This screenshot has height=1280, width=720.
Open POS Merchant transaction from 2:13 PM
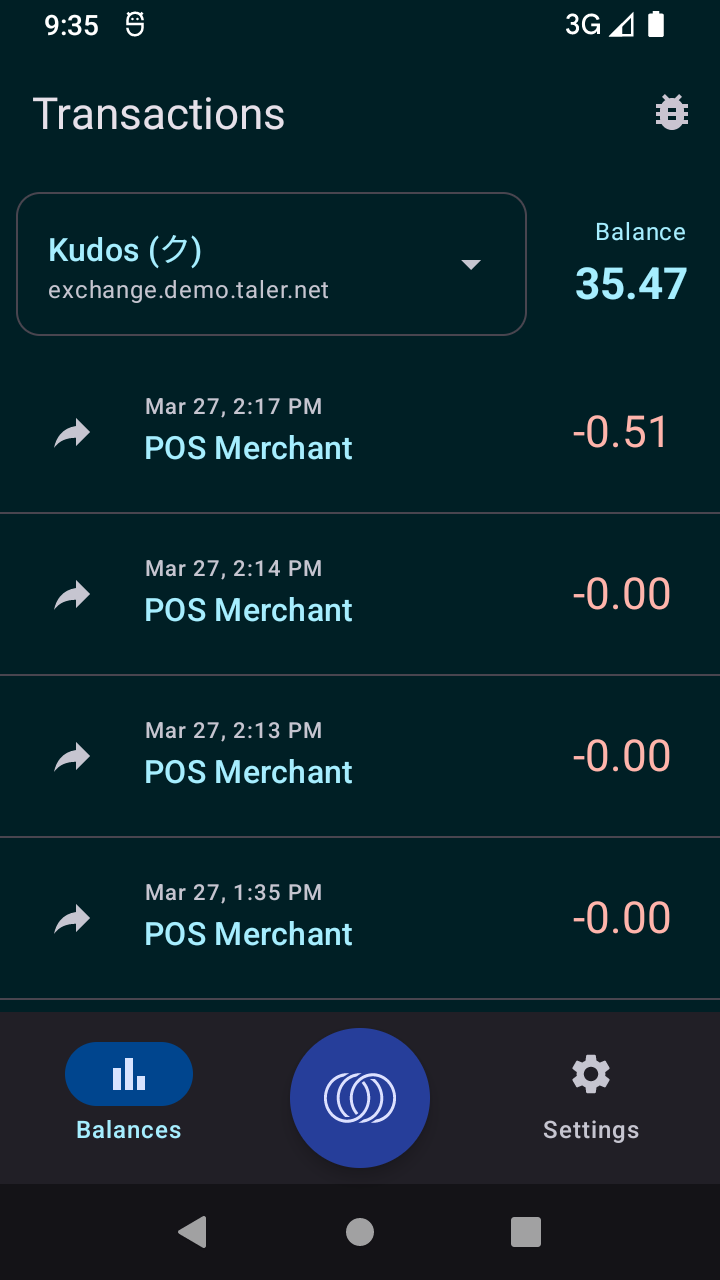[360, 757]
